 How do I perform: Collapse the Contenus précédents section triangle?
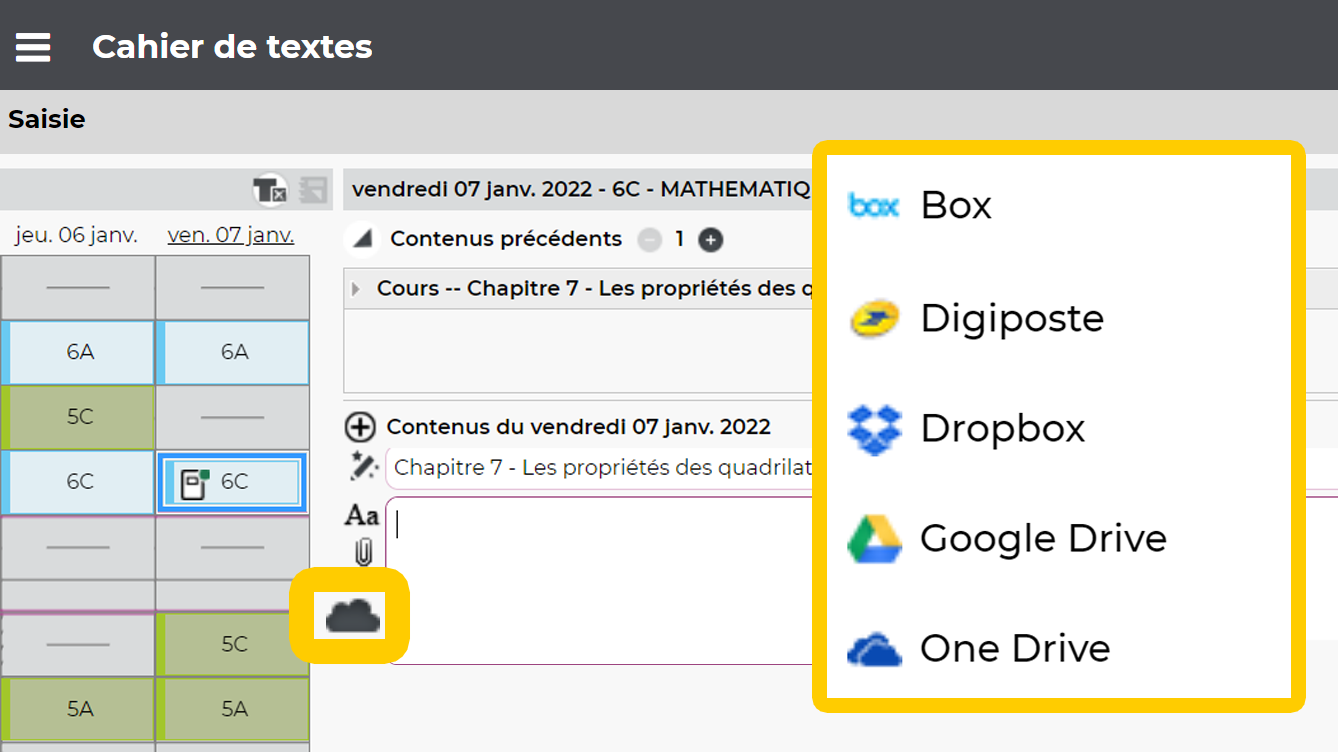[362, 239]
